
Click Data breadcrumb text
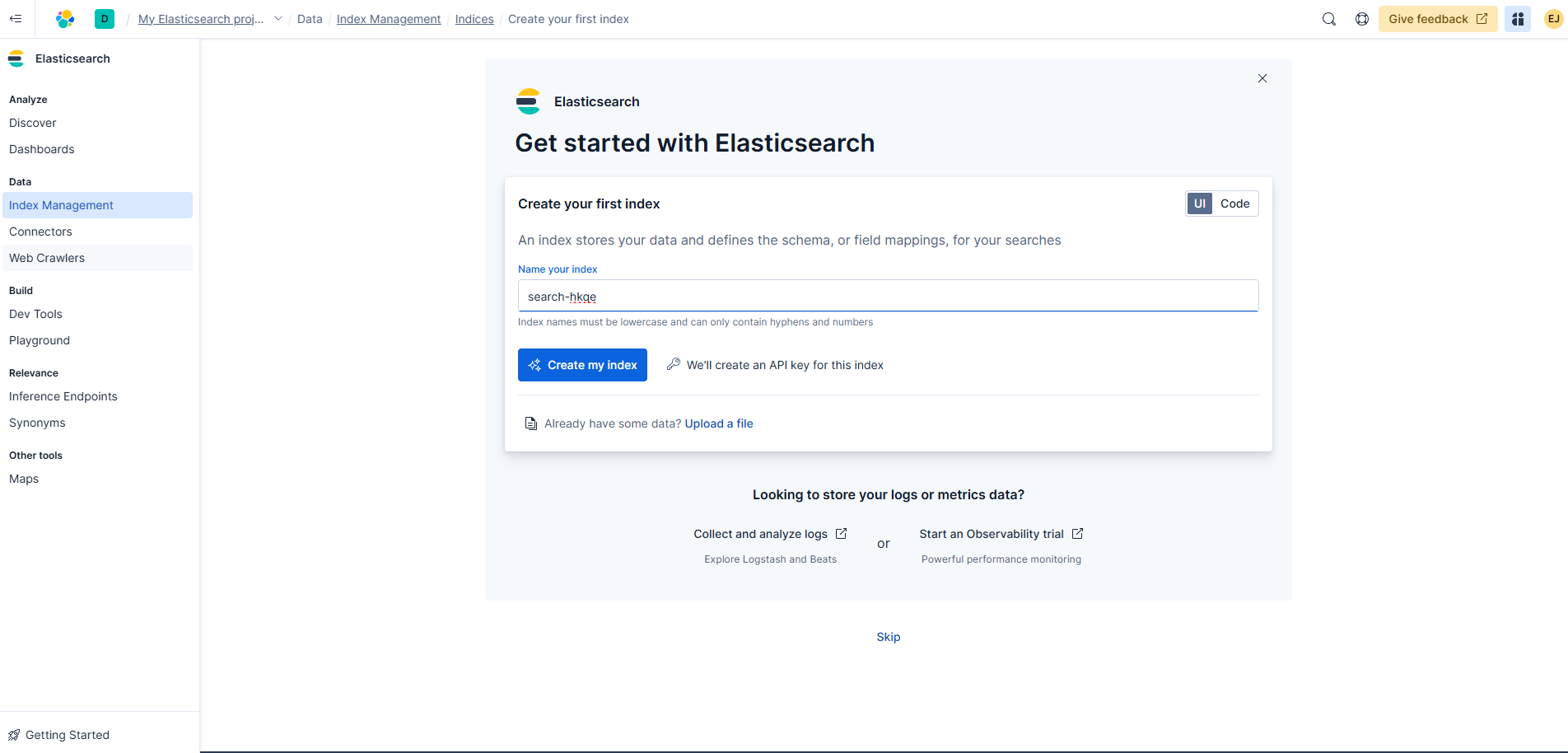310,19
